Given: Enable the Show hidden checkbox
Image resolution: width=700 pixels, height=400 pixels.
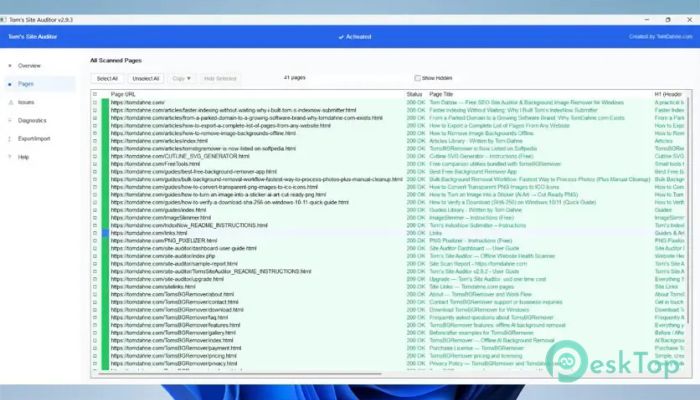Looking at the screenshot, I should pos(417,78).
